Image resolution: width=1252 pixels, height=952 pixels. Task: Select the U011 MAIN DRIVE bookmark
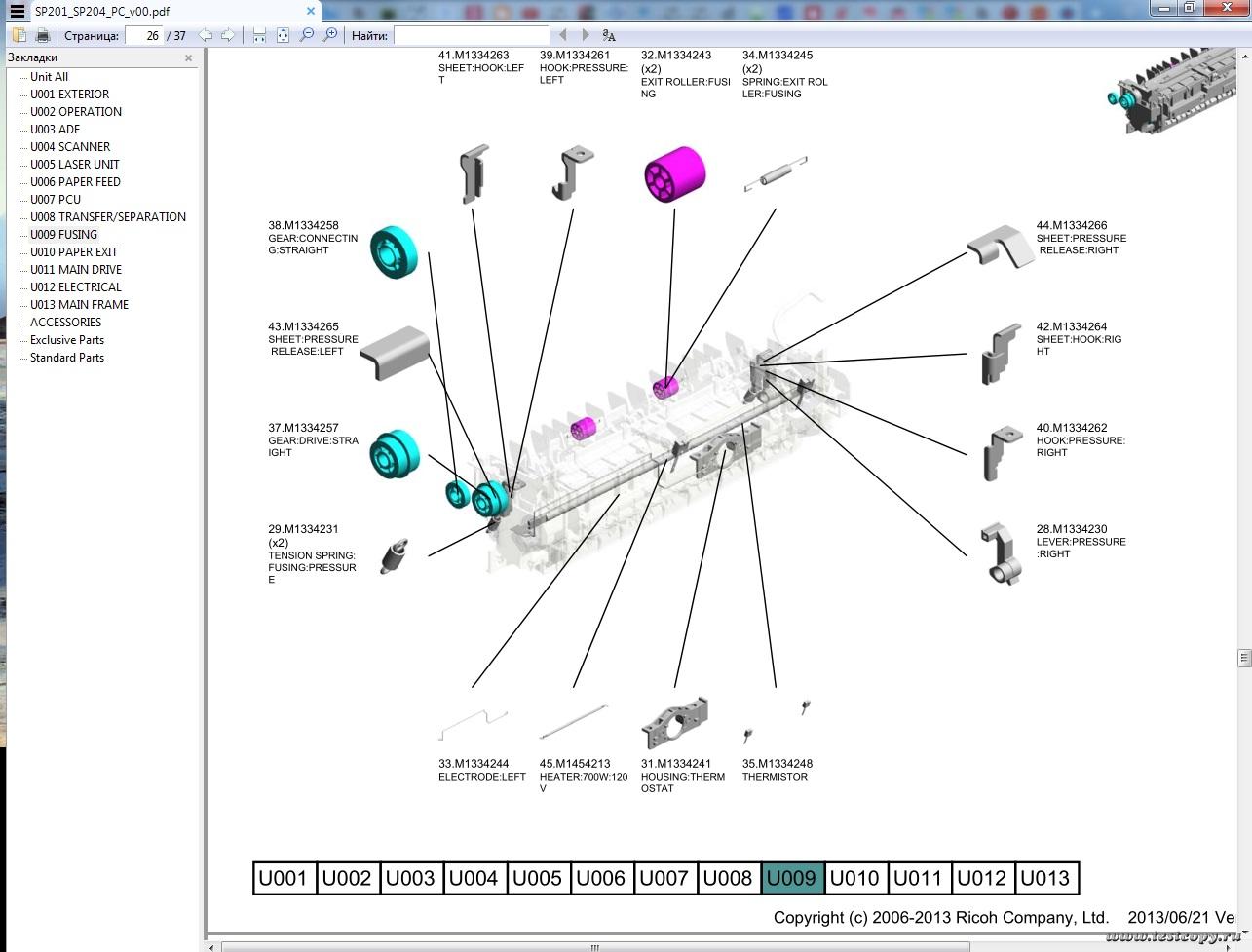(76, 270)
